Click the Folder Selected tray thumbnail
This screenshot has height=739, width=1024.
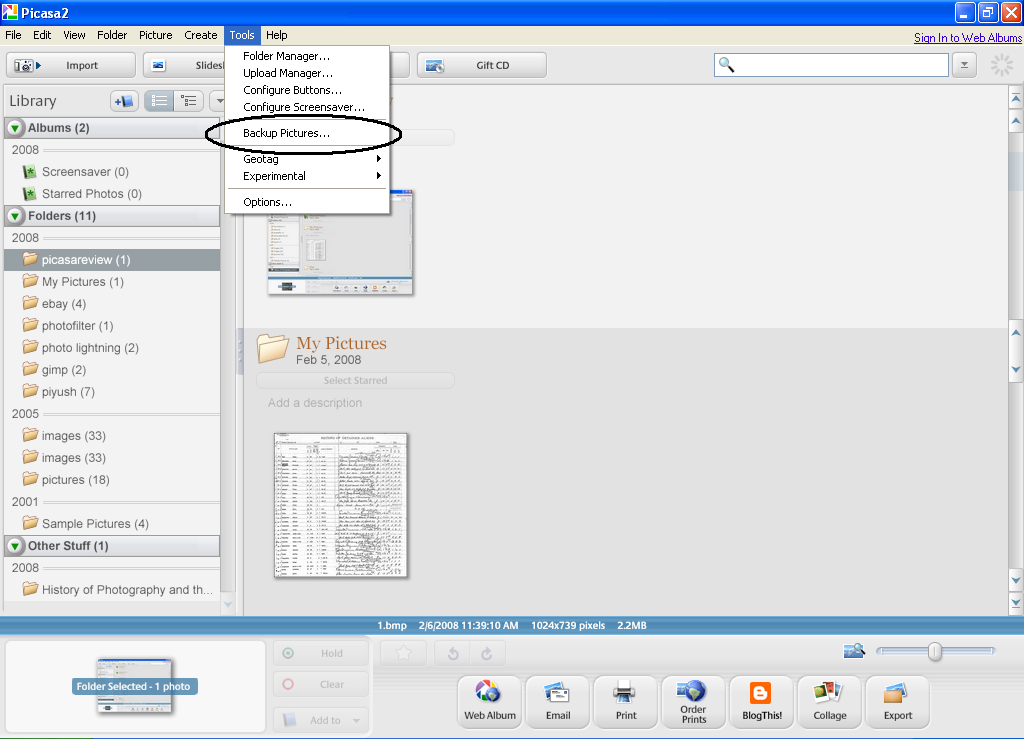pos(135,686)
